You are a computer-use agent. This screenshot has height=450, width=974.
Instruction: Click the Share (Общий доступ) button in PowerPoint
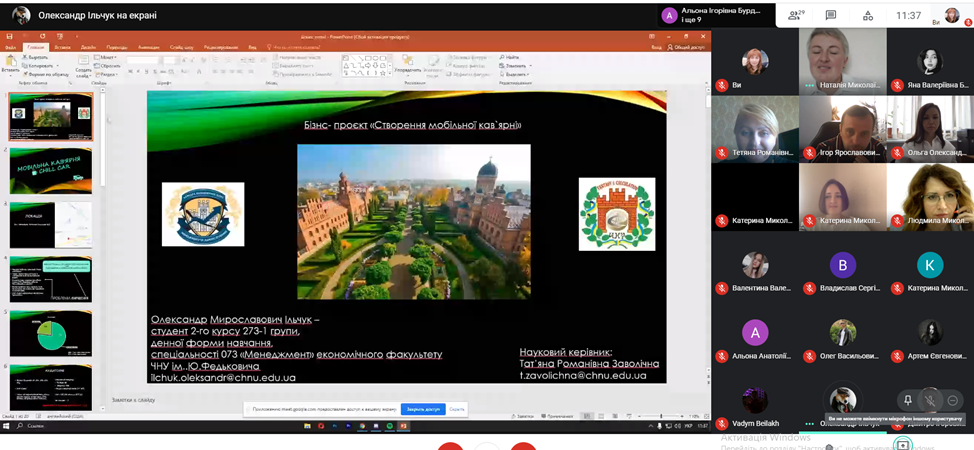686,47
